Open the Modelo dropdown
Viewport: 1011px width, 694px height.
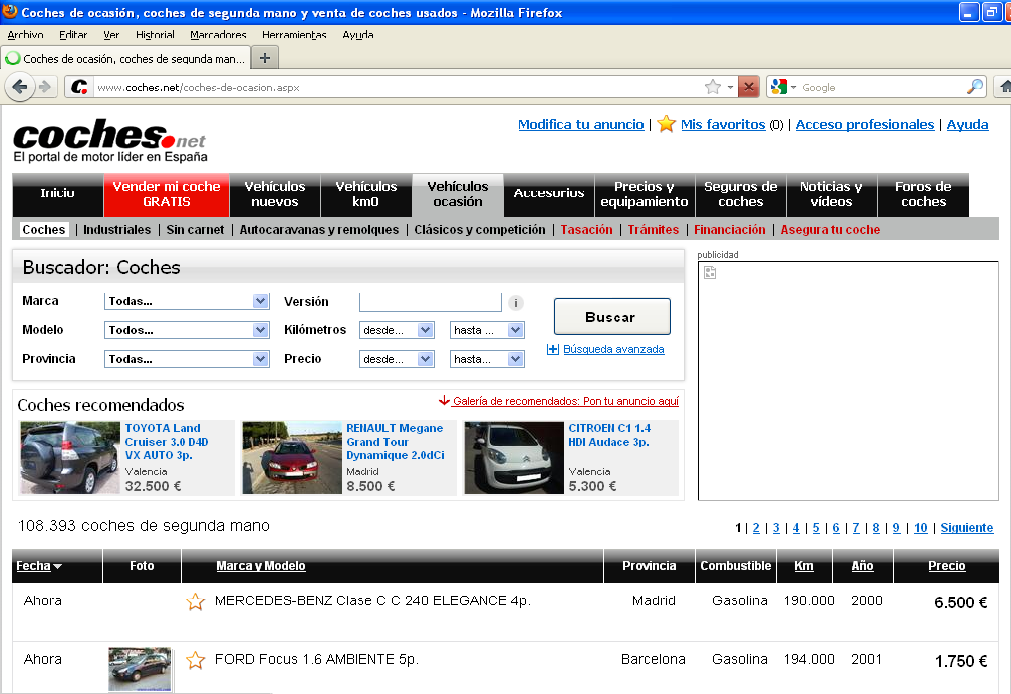[186, 330]
